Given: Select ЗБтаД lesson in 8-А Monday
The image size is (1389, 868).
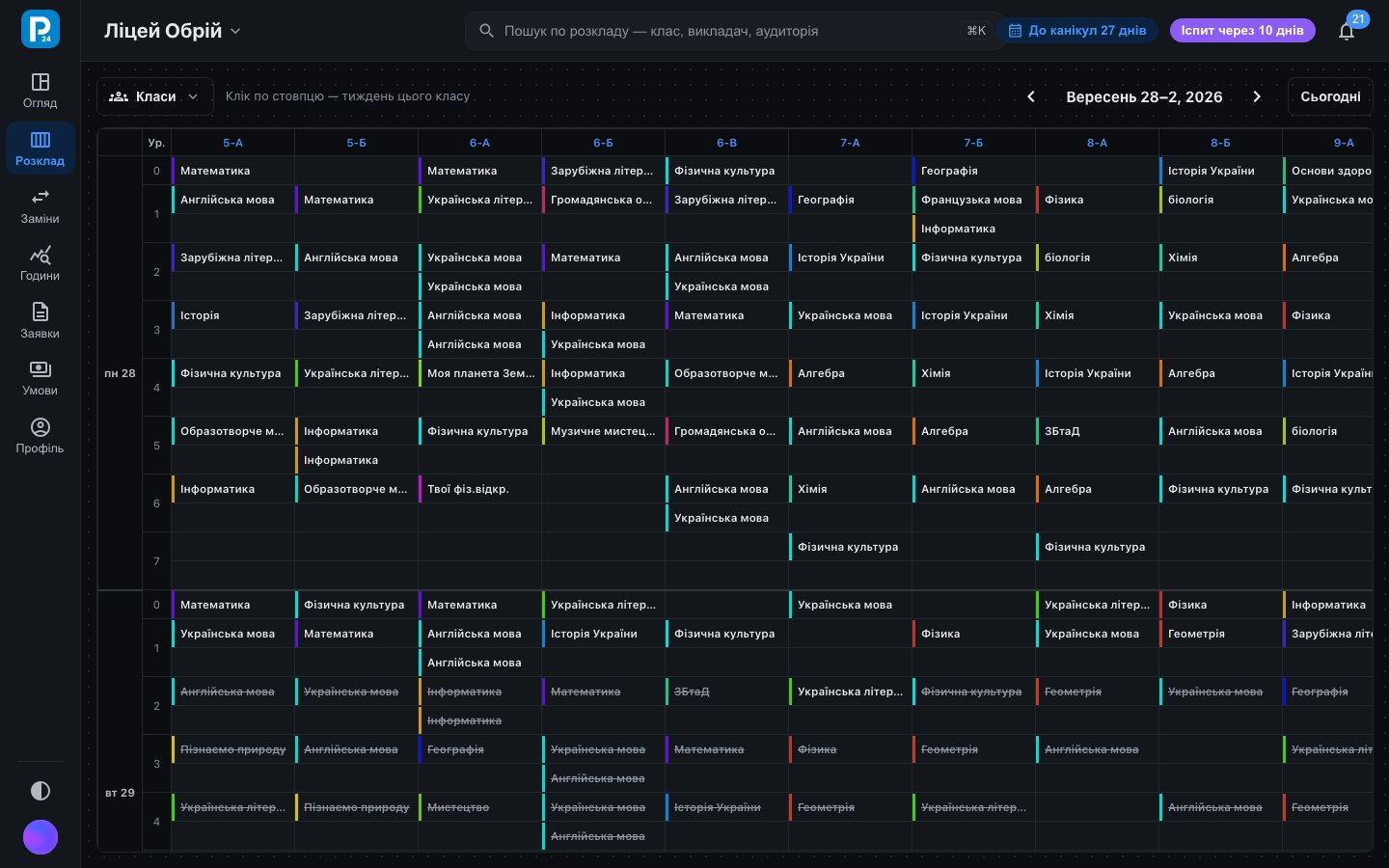Looking at the screenshot, I should (1097, 431).
